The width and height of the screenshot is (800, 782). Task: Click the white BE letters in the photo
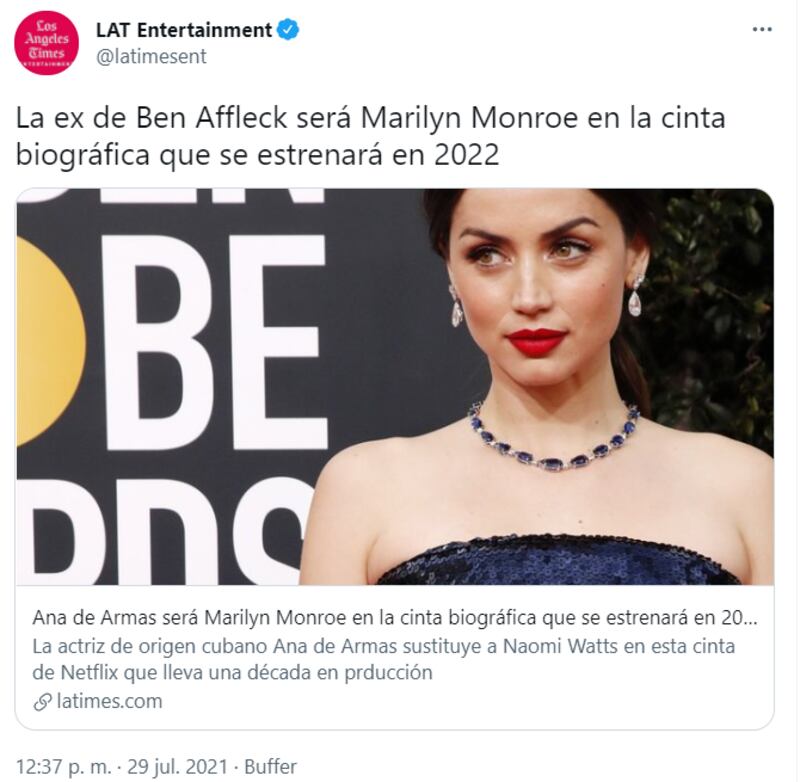tap(214, 343)
